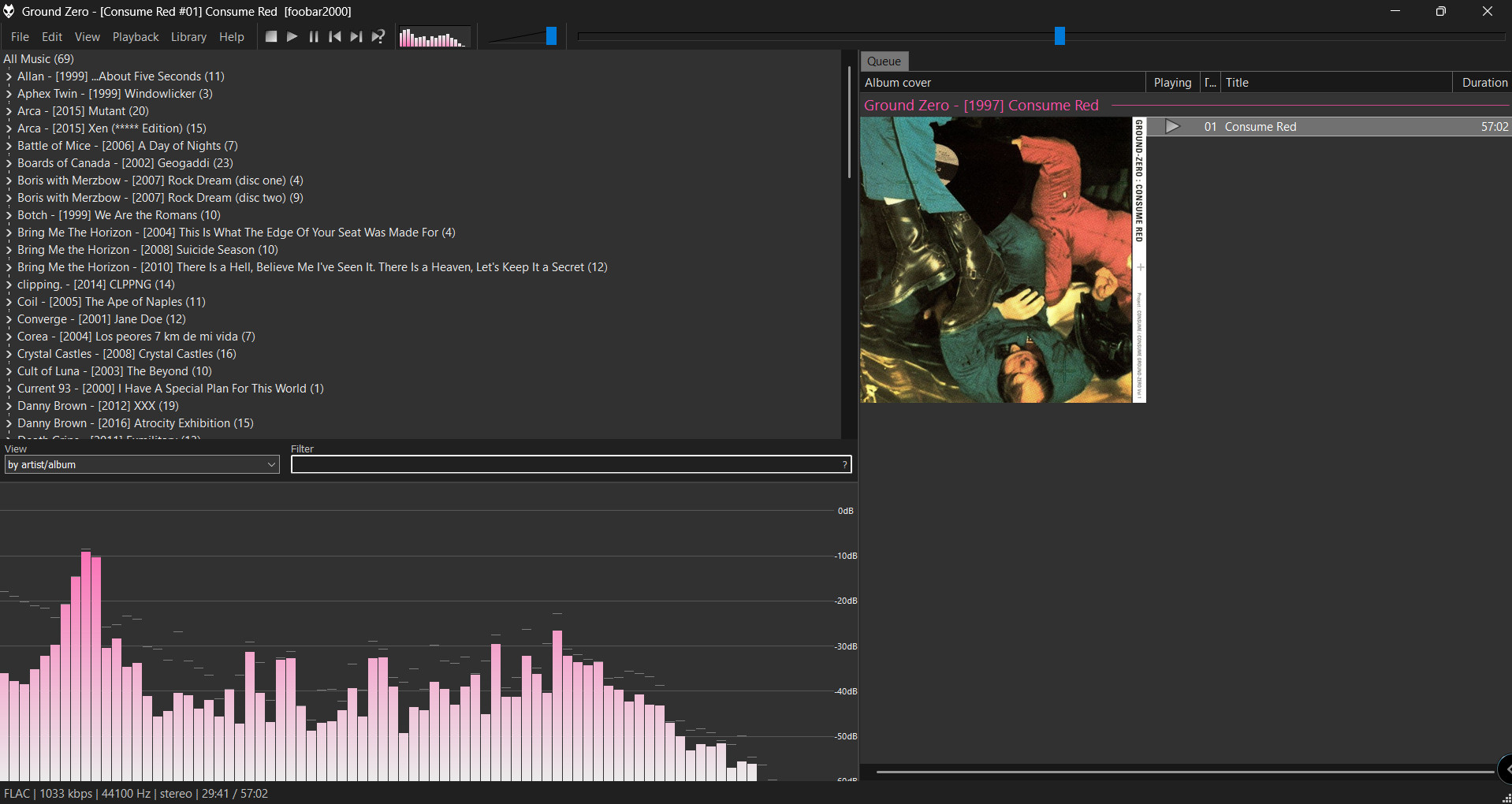Select clipping. - CLPPNG album

pos(95,285)
